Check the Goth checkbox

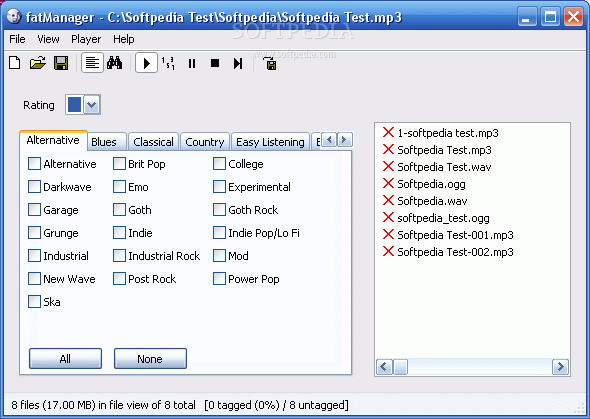(x=119, y=210)
